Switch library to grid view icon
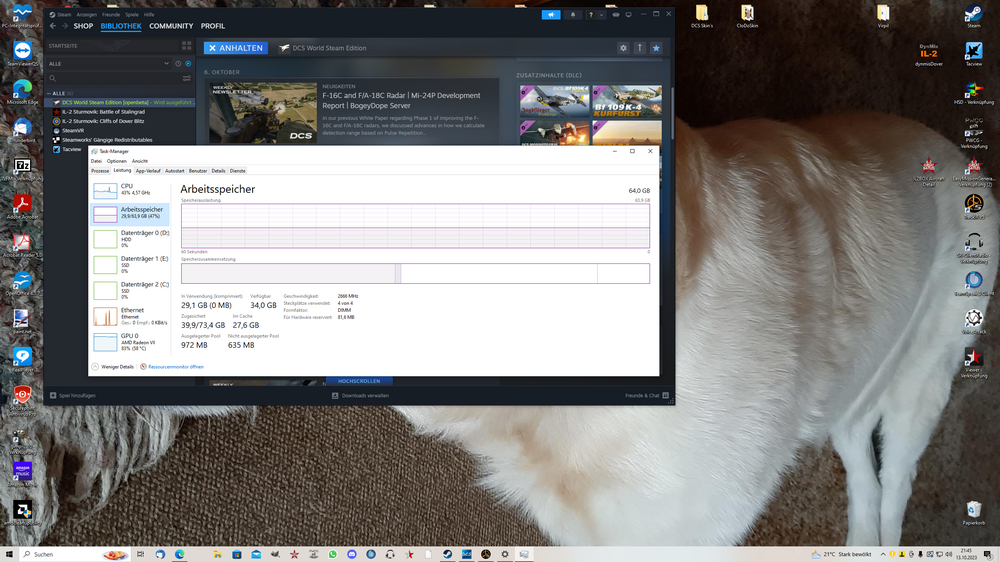The height and width of the screenshot is (562, 1000). (x=186, y=46)
